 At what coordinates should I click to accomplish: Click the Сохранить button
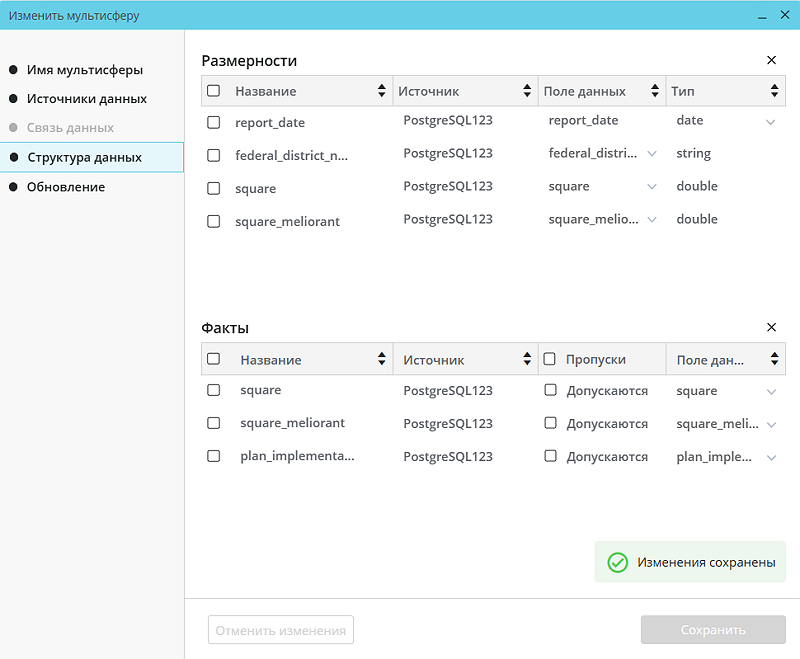click(713, 630)
